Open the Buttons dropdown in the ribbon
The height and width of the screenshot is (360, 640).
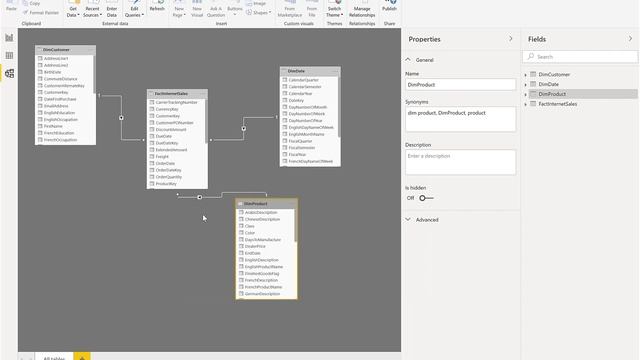[x=235, y=9]
